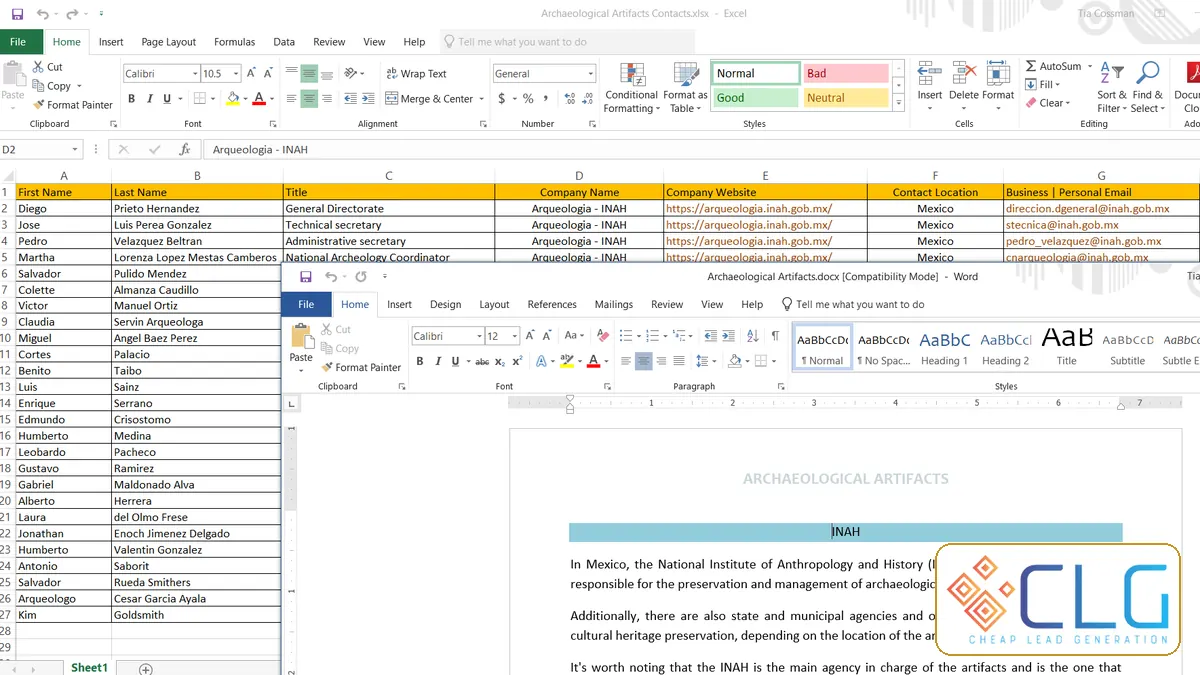Apply Excel red font color button
Viewport: 1200px width, 675px height.
[258, 99]
